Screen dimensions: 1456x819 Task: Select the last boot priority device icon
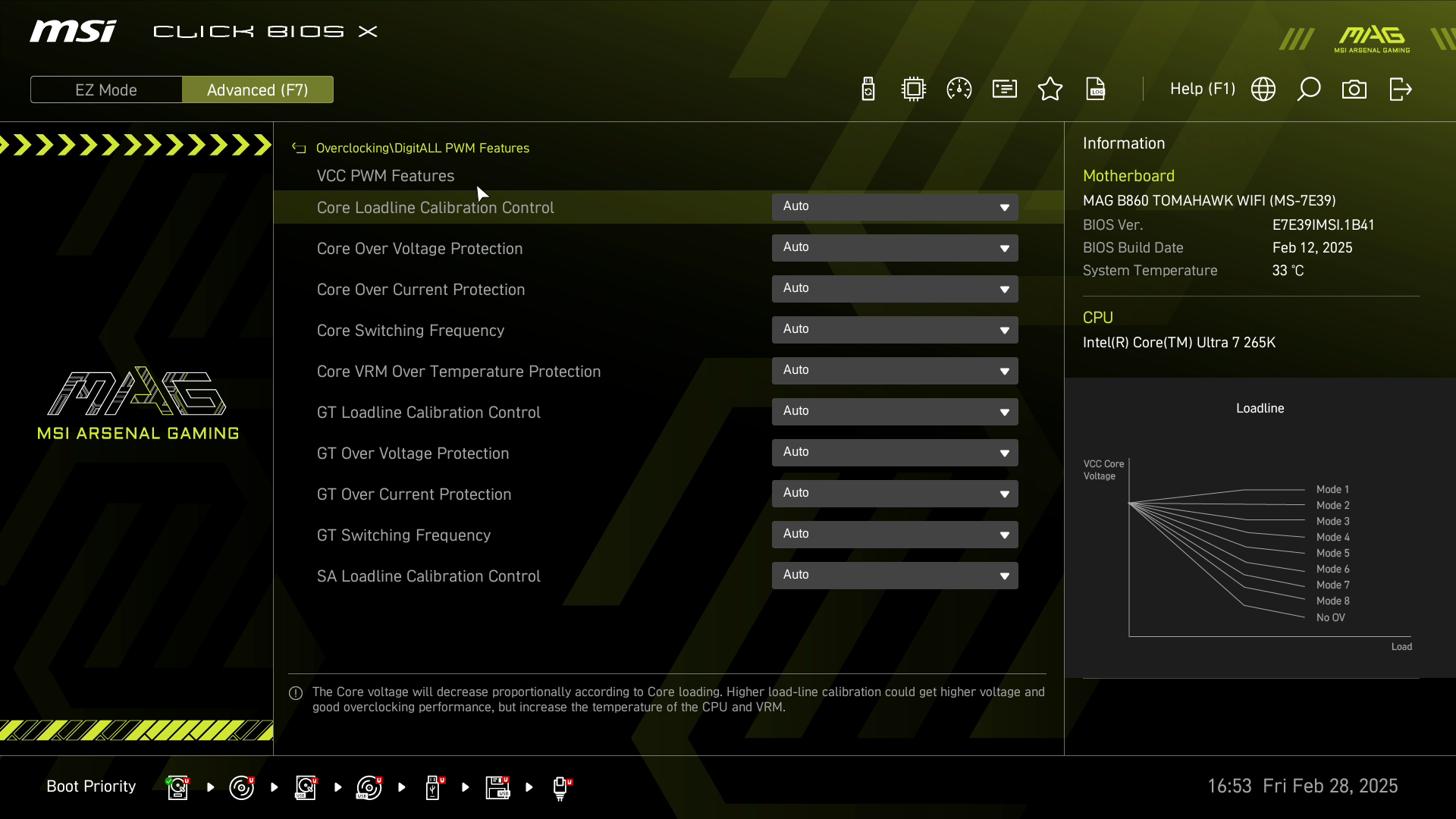pos(561,787)
